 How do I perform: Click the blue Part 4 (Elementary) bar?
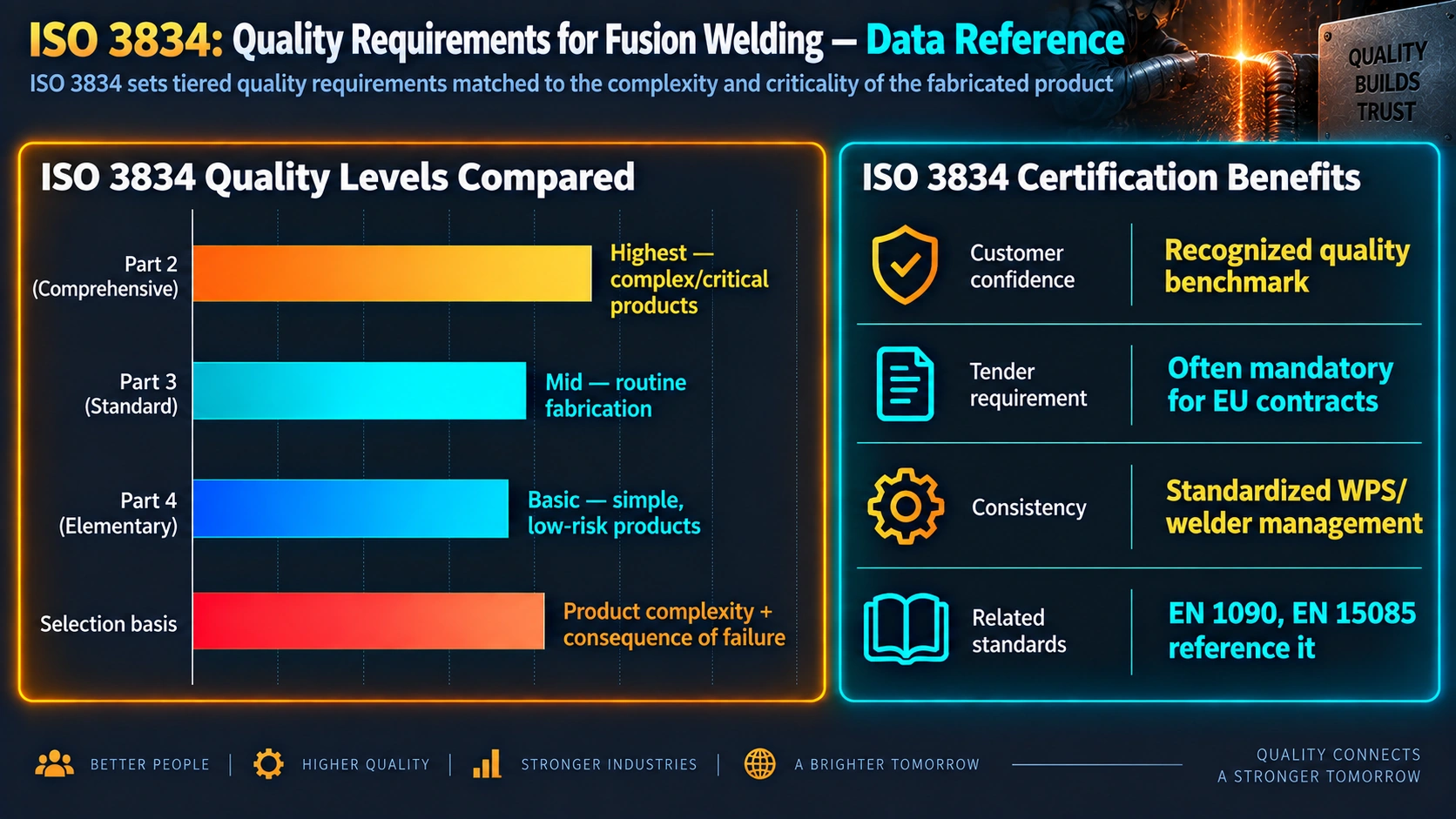[351, 508]
